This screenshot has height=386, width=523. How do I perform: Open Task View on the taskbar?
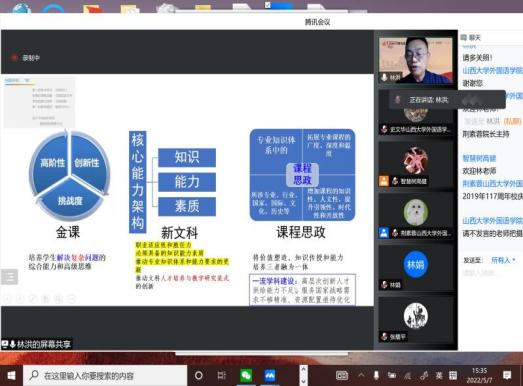click(x=222, y=376)
